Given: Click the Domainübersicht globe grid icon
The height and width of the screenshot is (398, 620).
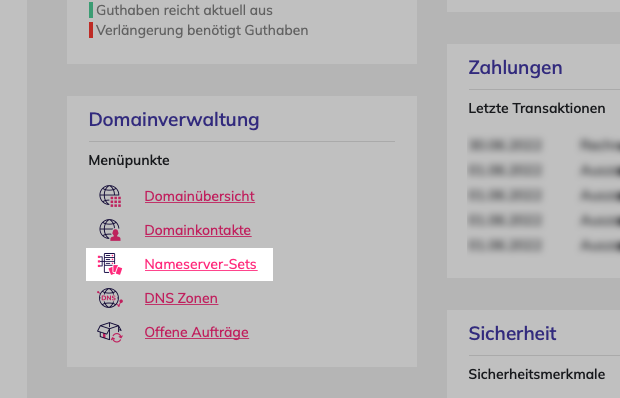Looking at the screenshot, I should (110, 196).
